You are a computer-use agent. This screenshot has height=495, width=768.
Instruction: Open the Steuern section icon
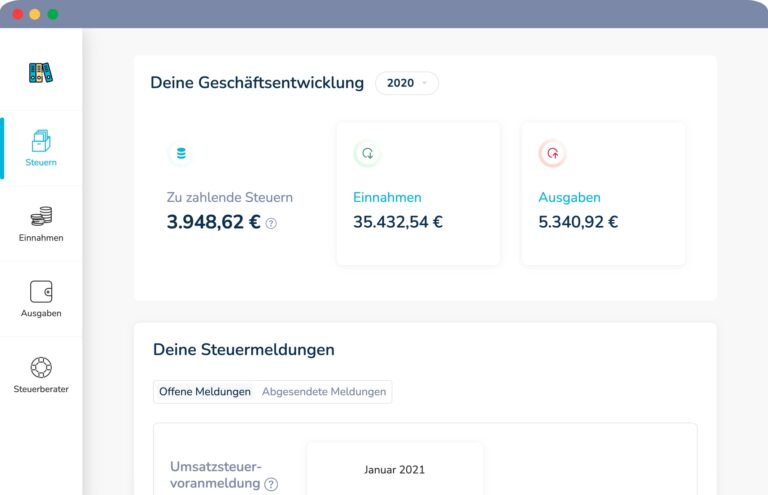click(41, 141)
